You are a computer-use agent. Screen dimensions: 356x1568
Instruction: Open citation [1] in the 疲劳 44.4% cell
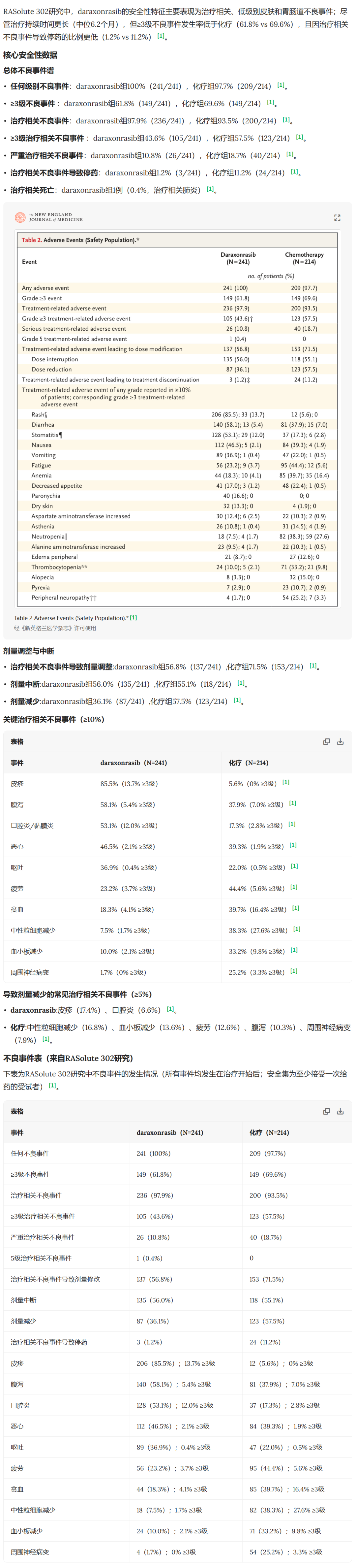point(294,888)
